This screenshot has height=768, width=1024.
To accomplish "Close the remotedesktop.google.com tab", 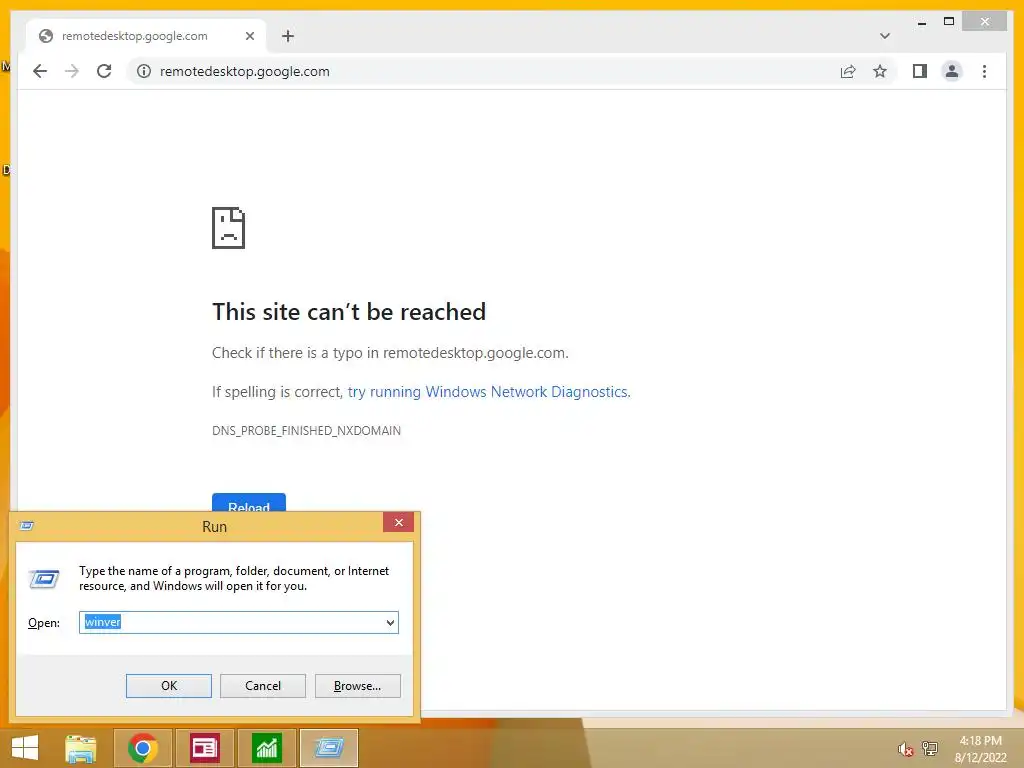I will 249,36.
